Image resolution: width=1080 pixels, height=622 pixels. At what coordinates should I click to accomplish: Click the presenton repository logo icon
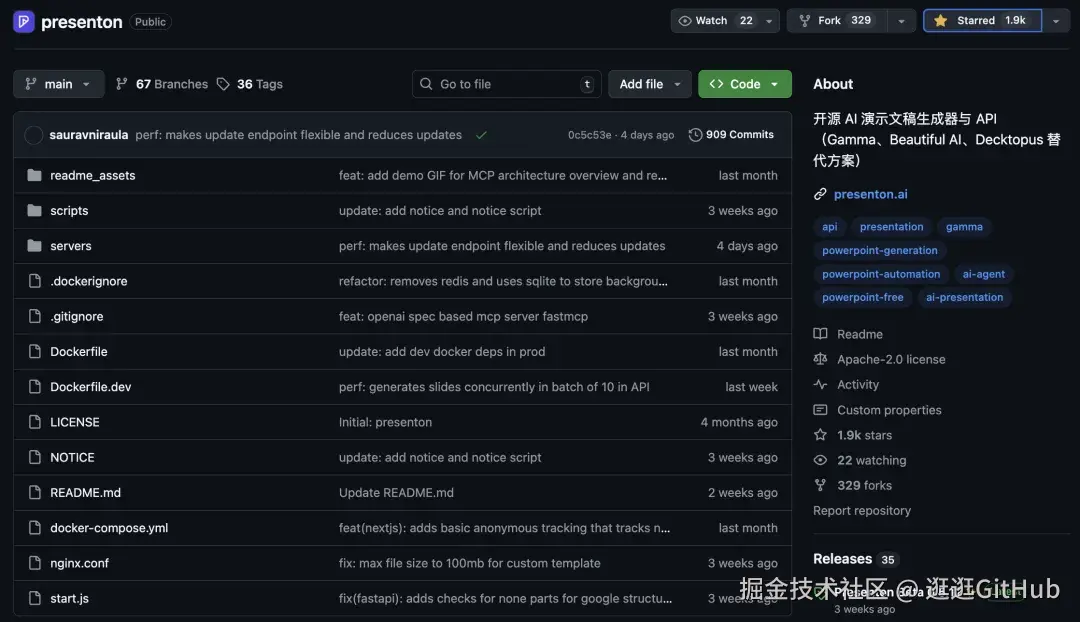pos(23,21)
